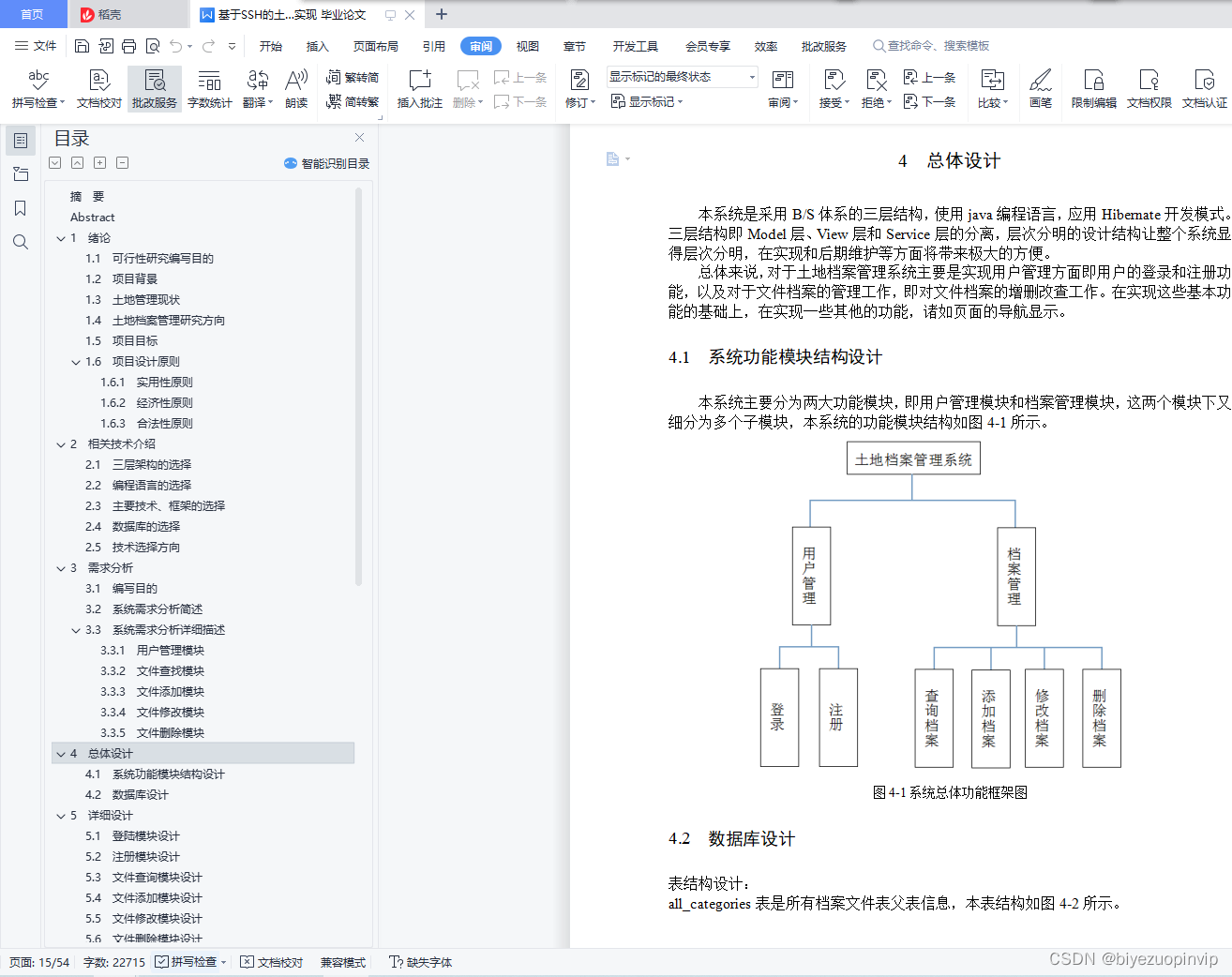Toggle 拼写检查 in the status bar
The image size is (1232, 977).
click(x=191, y=962)
